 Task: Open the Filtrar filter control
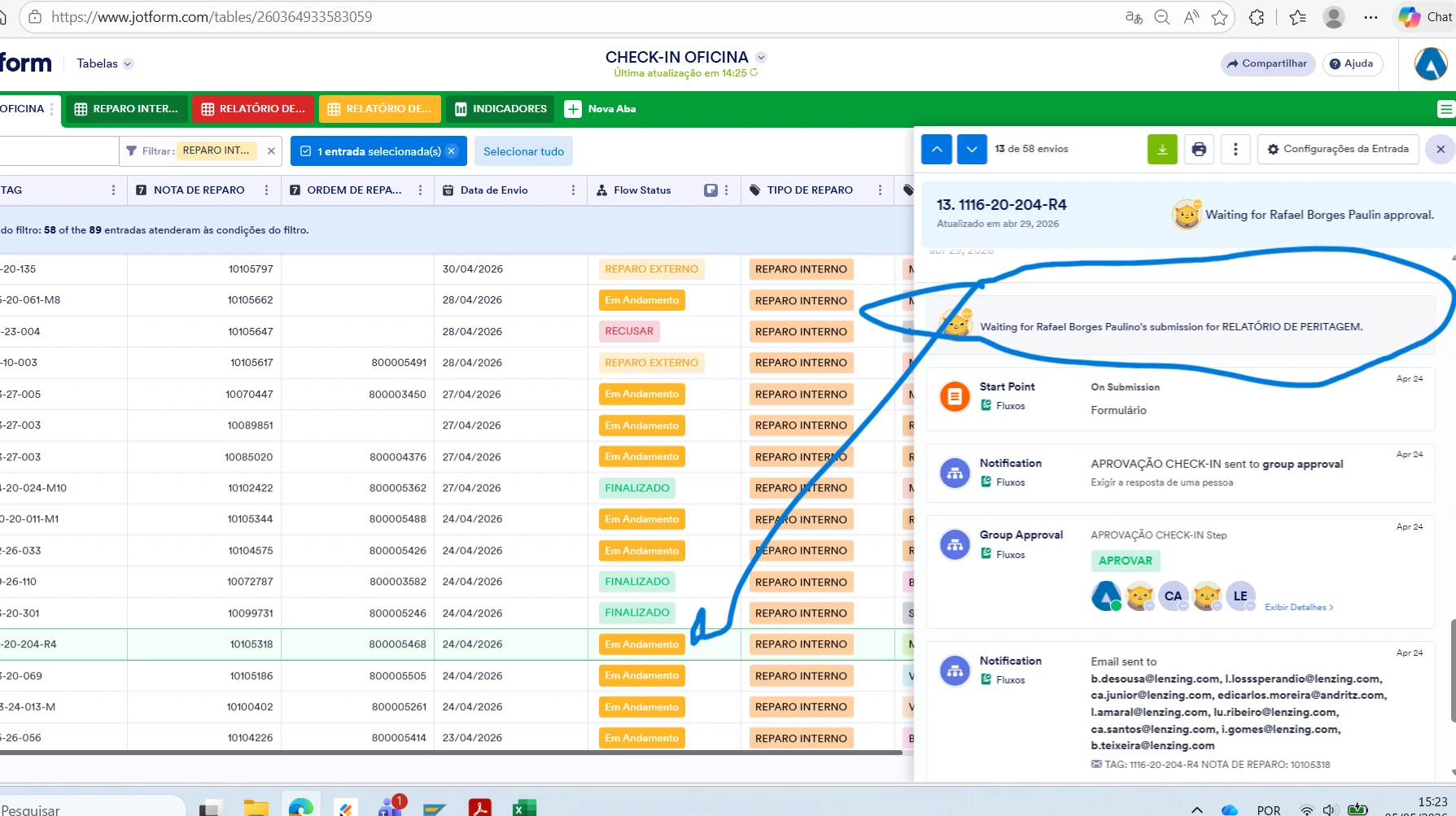click(149, 151)
